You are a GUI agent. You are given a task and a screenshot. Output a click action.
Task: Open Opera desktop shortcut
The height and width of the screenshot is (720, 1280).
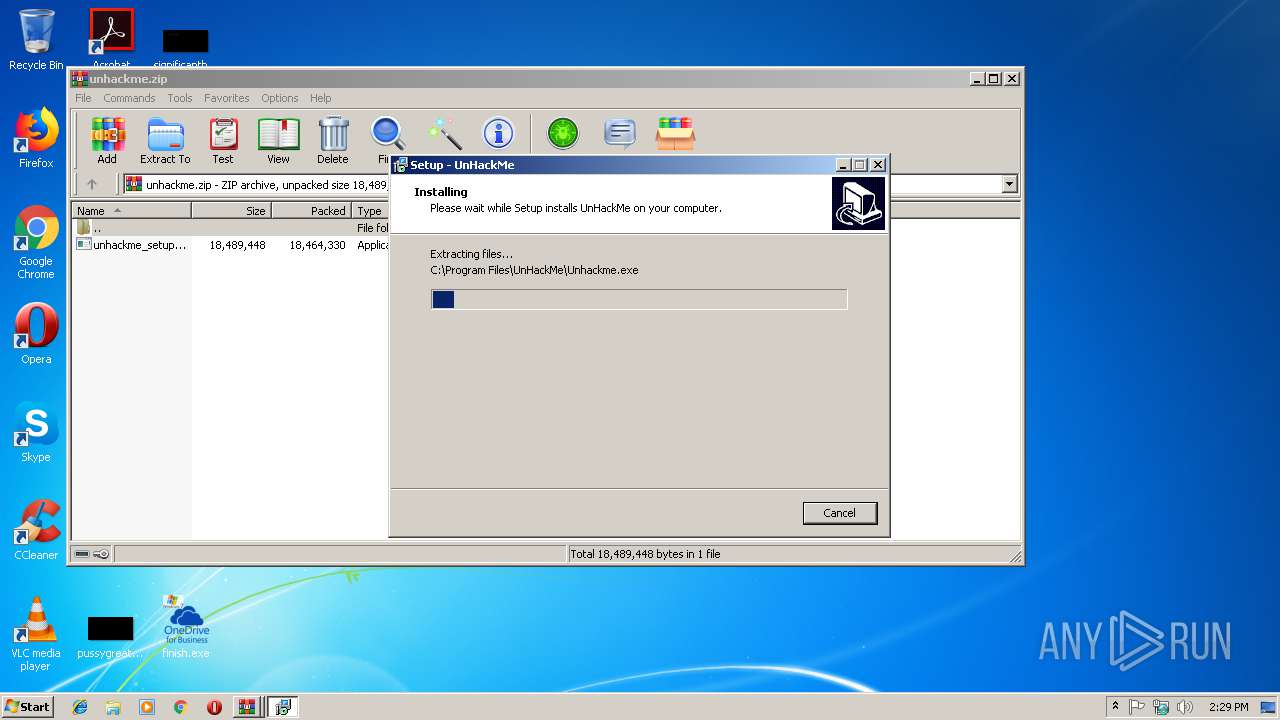click(36, 334)
